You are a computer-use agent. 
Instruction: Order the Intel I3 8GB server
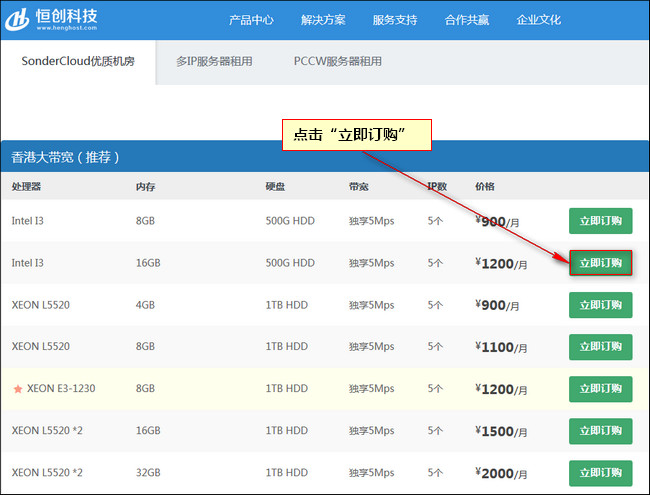(x=600, y=221)
